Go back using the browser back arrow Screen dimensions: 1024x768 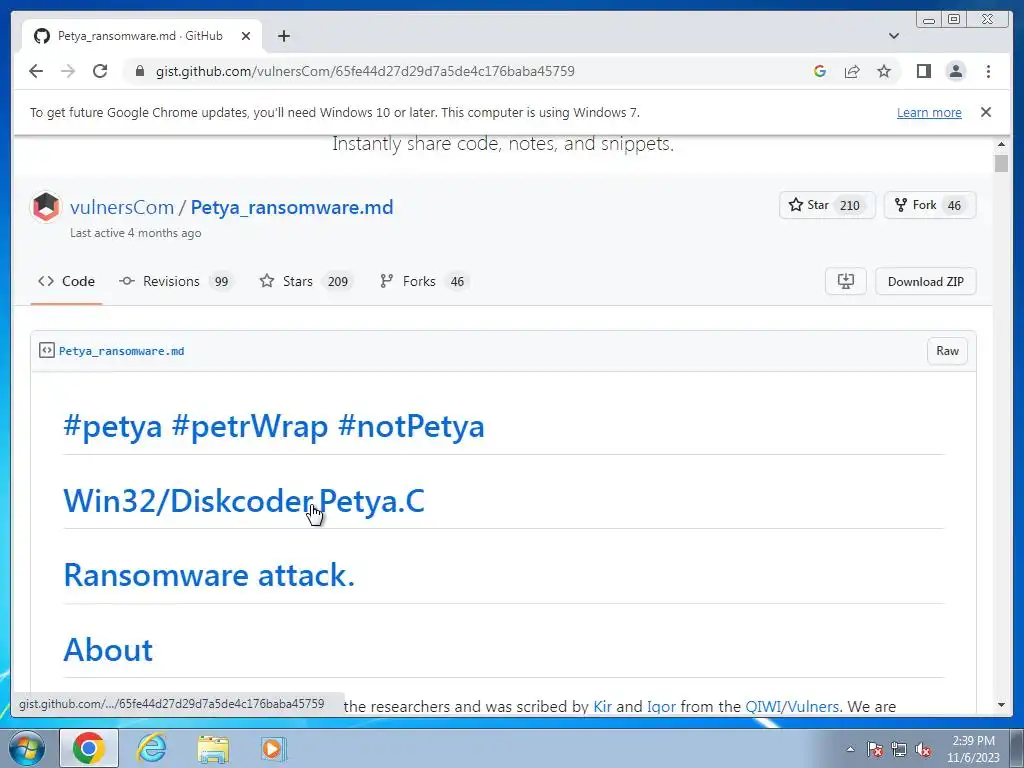(x=36, y=71)
